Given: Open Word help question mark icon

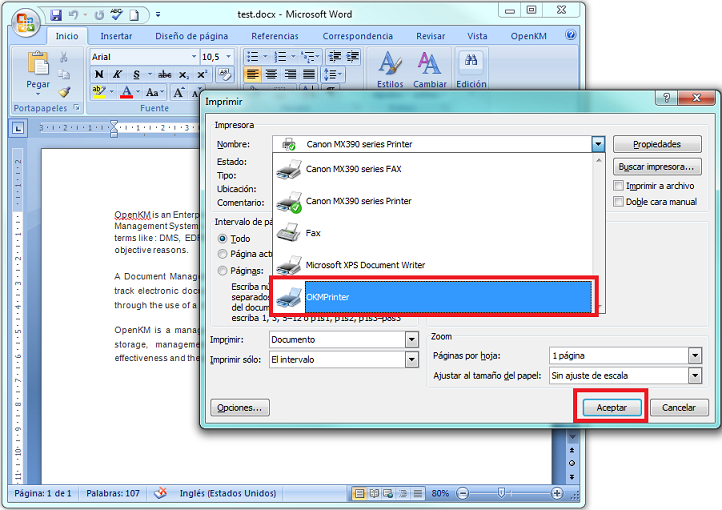Looking at the screenshot, I should 571,35.
